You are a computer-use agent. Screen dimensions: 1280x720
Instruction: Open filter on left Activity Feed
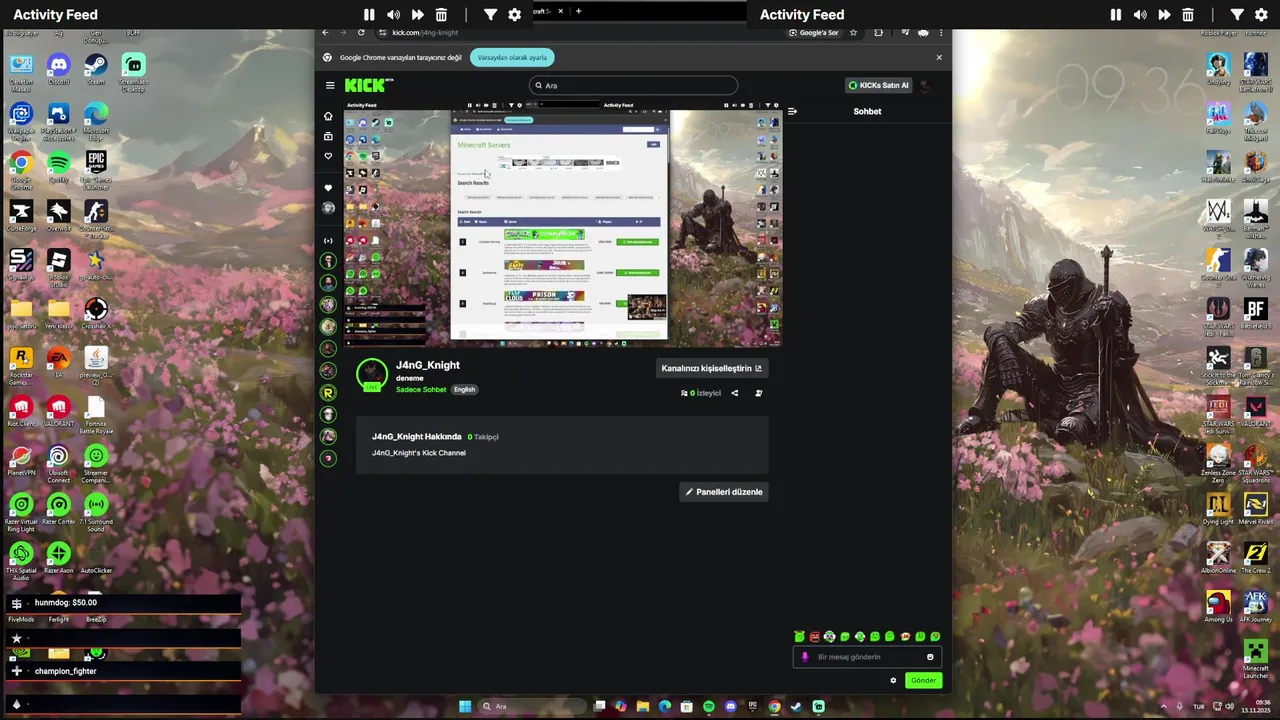pos(490,15)
